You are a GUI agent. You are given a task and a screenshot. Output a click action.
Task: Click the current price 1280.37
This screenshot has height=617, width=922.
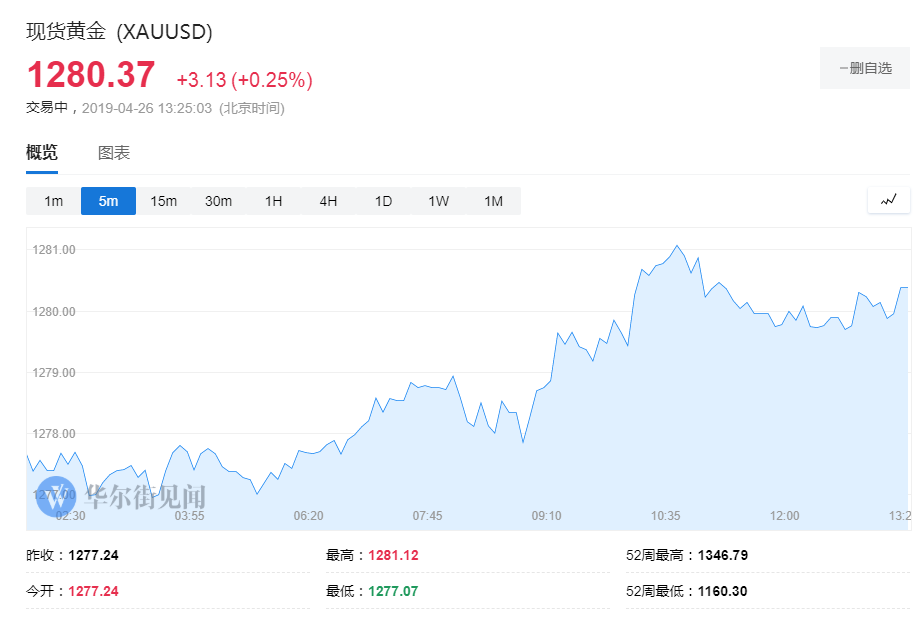91,76
